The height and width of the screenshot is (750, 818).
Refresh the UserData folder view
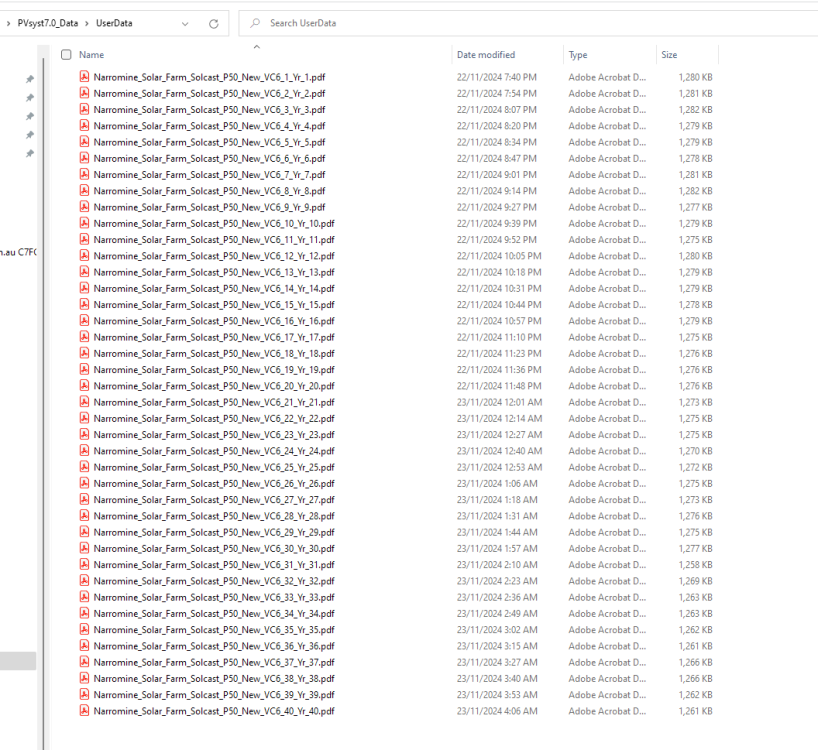click(213, 23)
